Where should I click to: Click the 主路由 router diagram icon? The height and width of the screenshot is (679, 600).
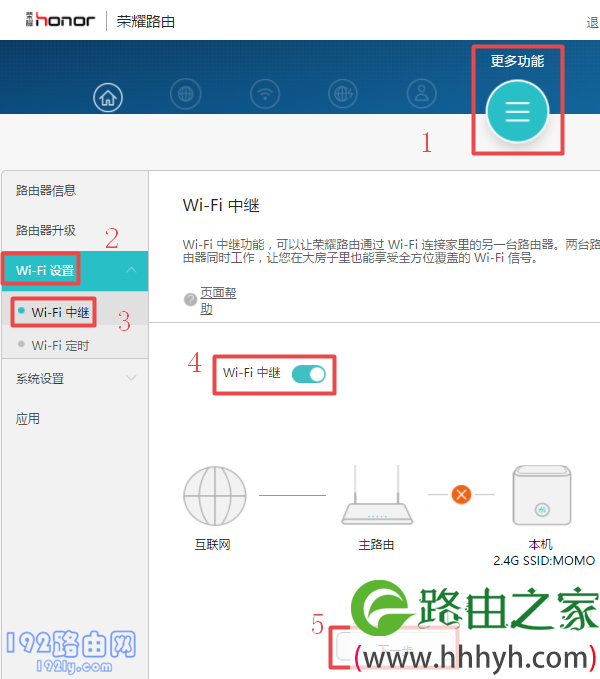click(377, 495)
